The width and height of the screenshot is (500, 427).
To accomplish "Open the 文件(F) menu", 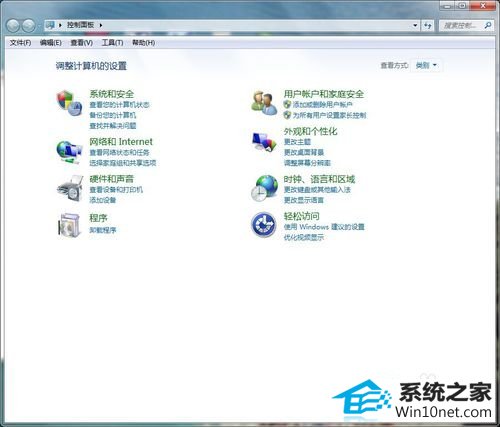I will pyautogui.click(x=20, y=43).
